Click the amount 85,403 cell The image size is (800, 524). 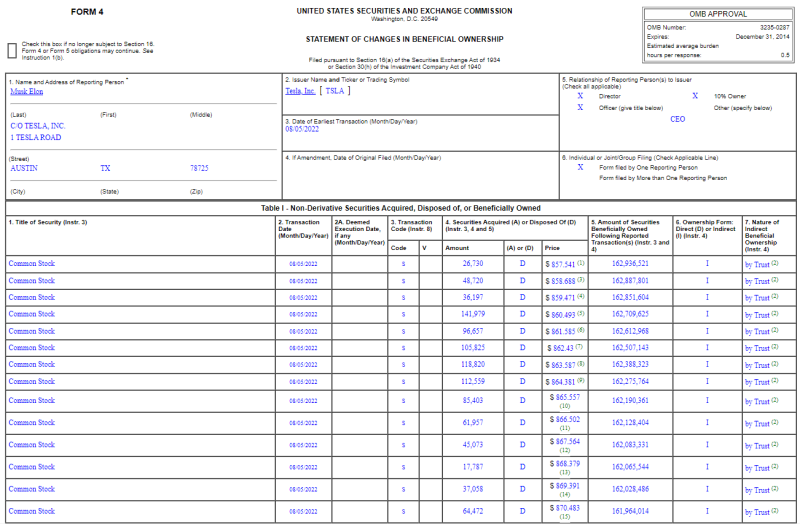(x=472, y=401)
